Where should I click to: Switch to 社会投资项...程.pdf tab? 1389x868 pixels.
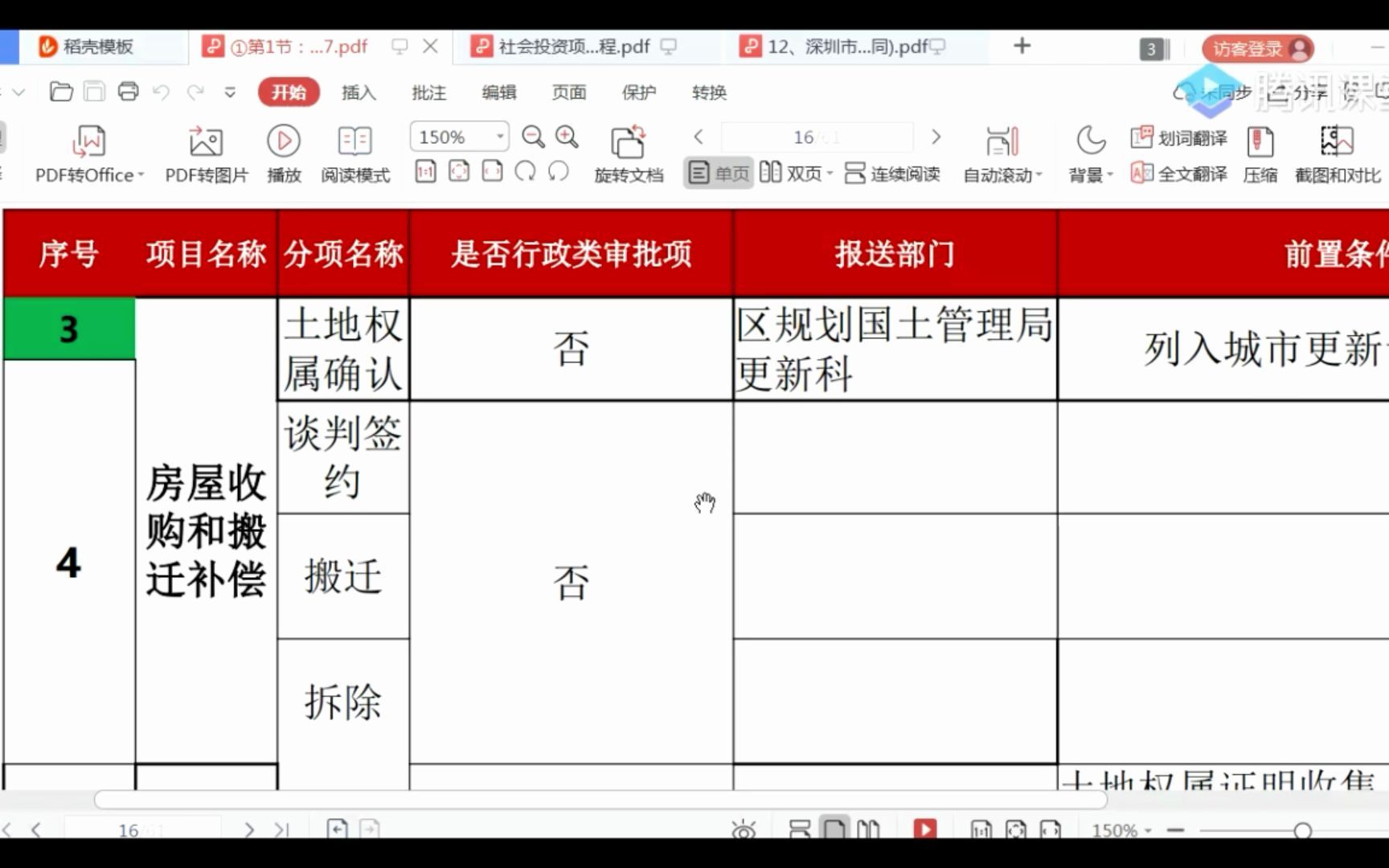tap(574, 47)
